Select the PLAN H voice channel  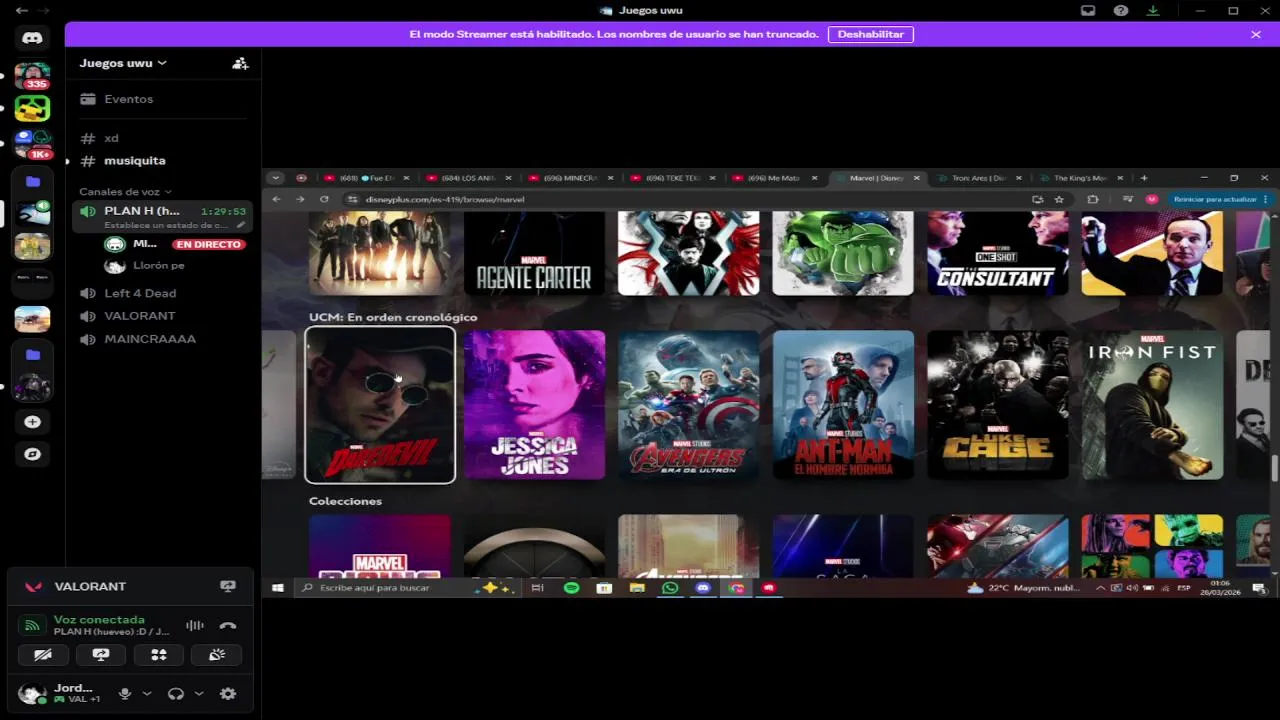(160, 216)
